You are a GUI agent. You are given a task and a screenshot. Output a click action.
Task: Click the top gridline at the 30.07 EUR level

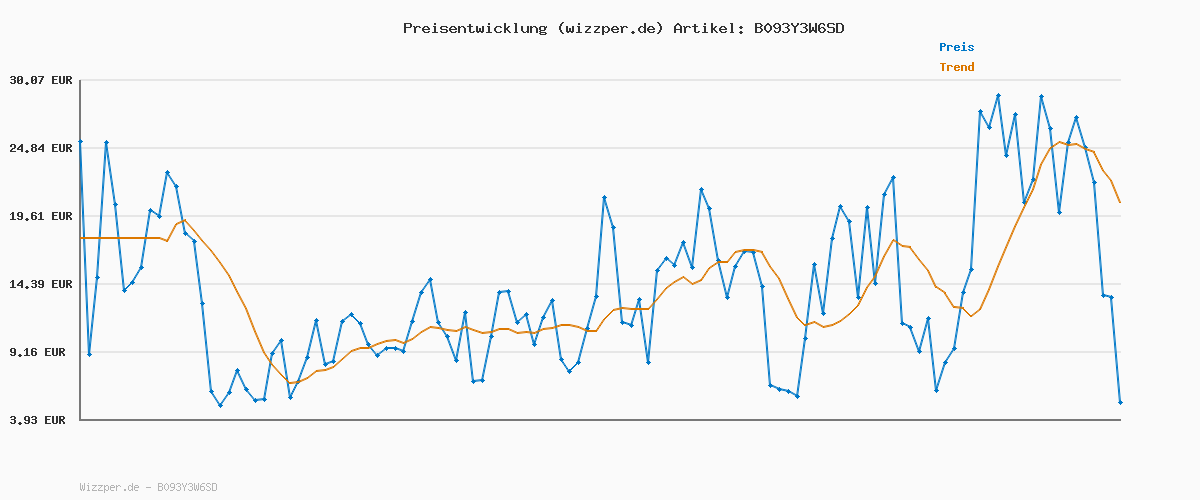pyautogui.click(x=600, y=80)
